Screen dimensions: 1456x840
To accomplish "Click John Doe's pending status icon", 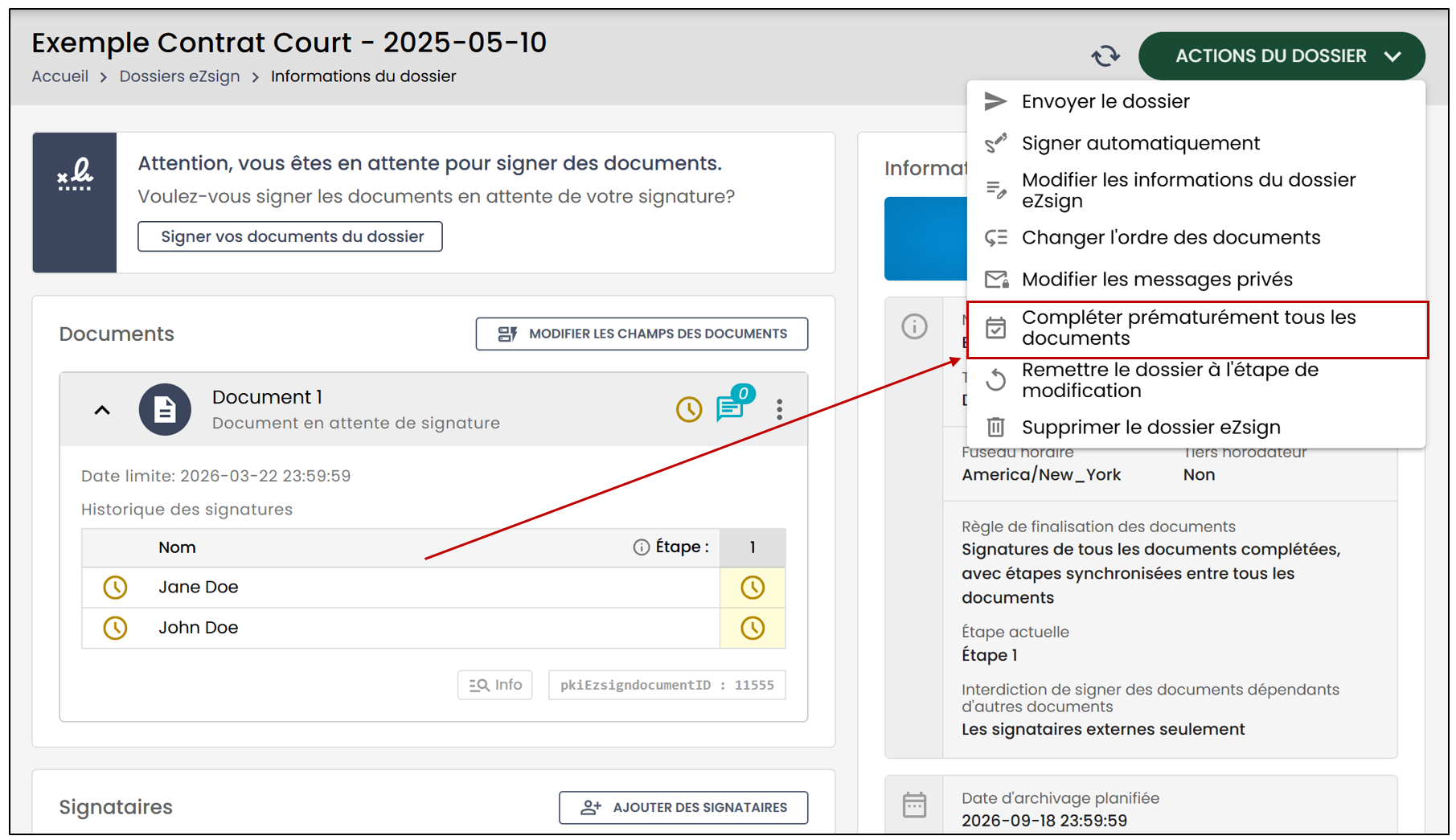I will pyautogui.click(x=115, y=628).
